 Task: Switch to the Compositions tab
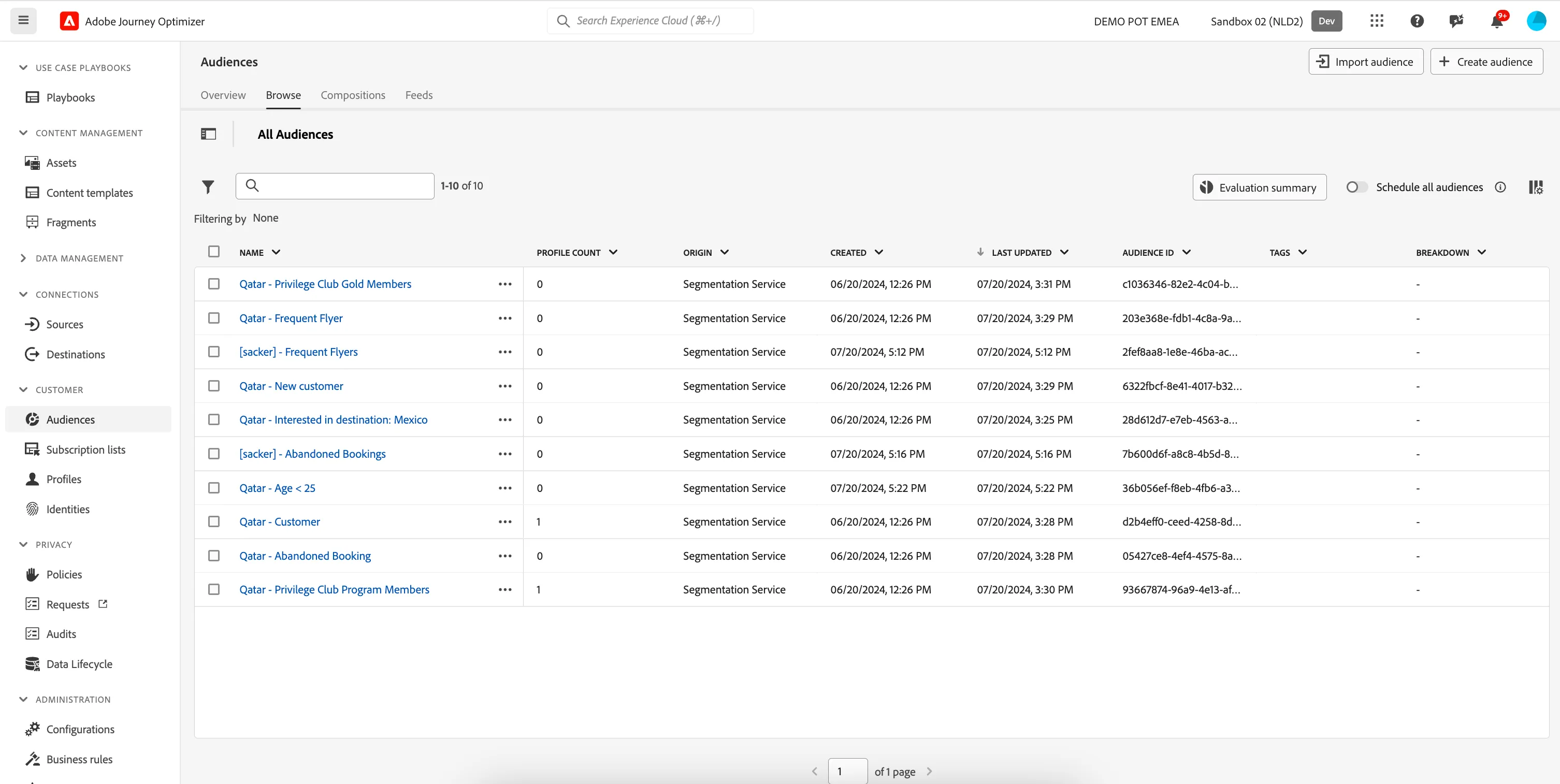click(353, 95)
